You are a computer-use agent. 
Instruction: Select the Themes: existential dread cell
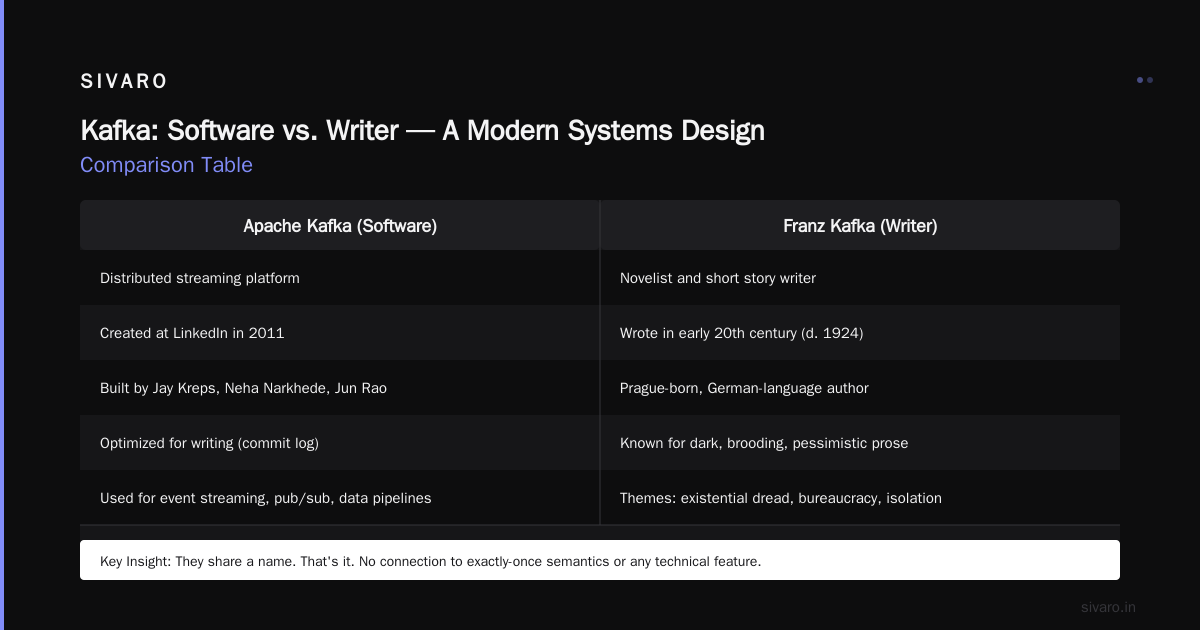(x=860, y=498)
